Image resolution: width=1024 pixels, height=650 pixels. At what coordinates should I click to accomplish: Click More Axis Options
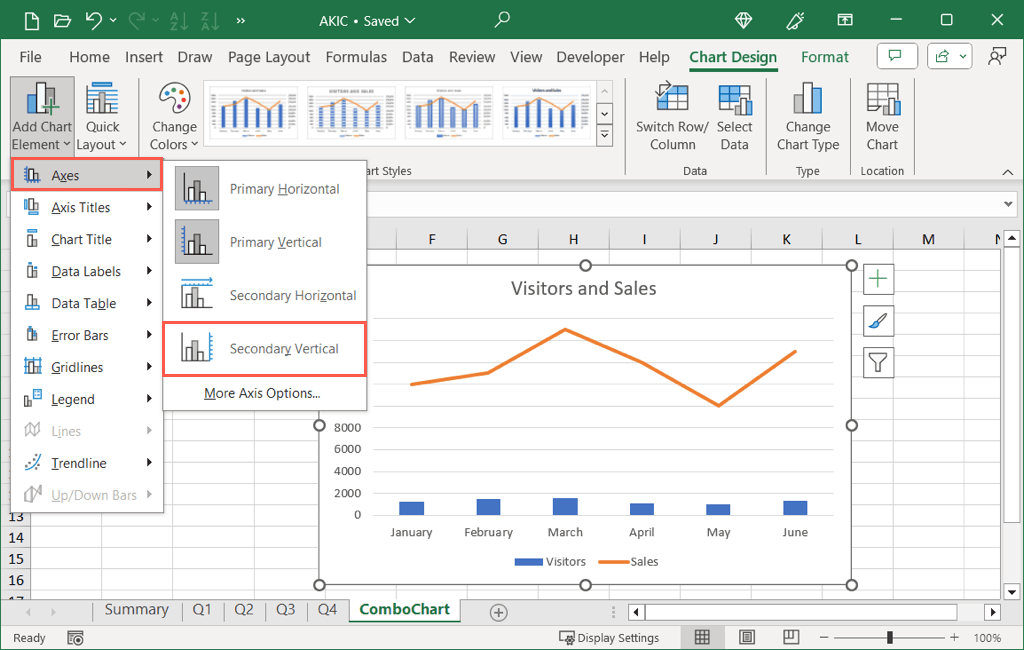coord(262,393)
